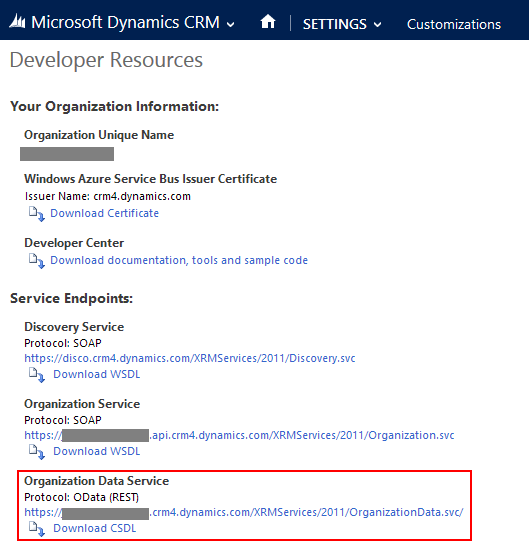Open Download documentation, tools and sample code
This screenshot has height=547, width=529.
coord(179,260)
